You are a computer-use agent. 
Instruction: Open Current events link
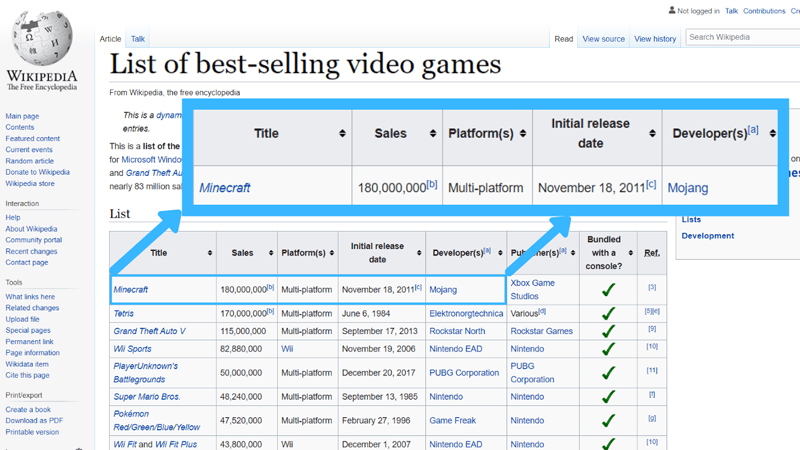(x=29, y=150)
